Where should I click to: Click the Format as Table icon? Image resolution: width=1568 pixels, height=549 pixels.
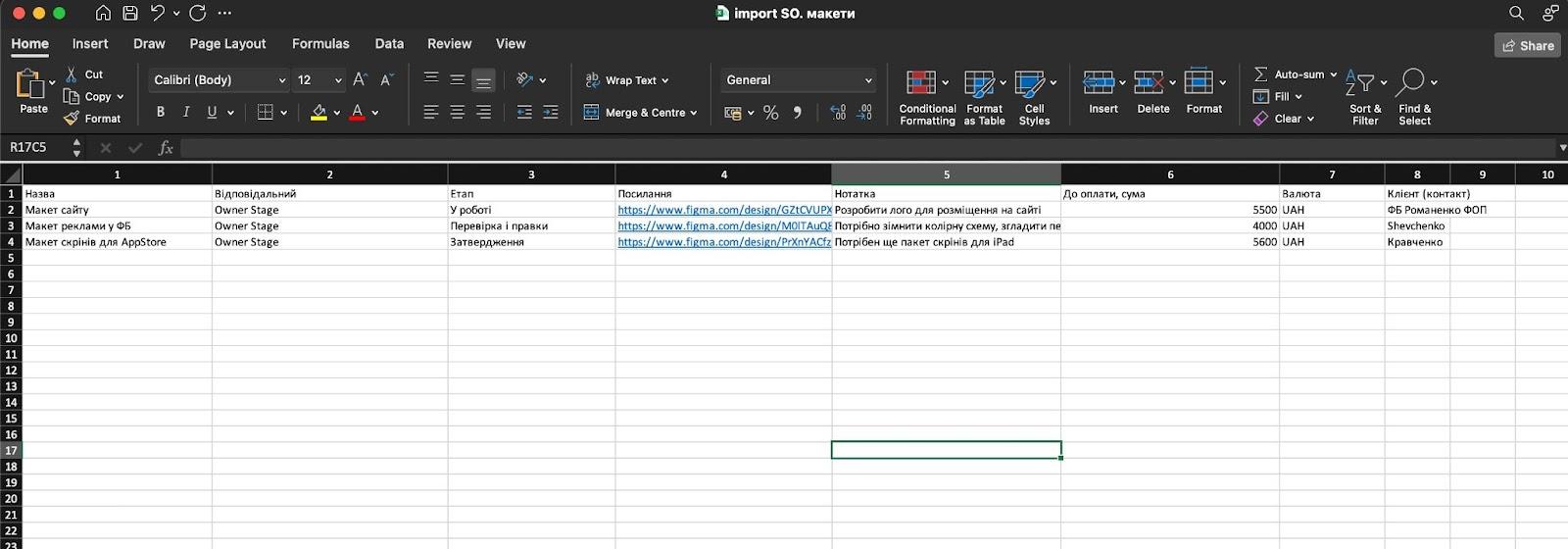click(979, 83)
